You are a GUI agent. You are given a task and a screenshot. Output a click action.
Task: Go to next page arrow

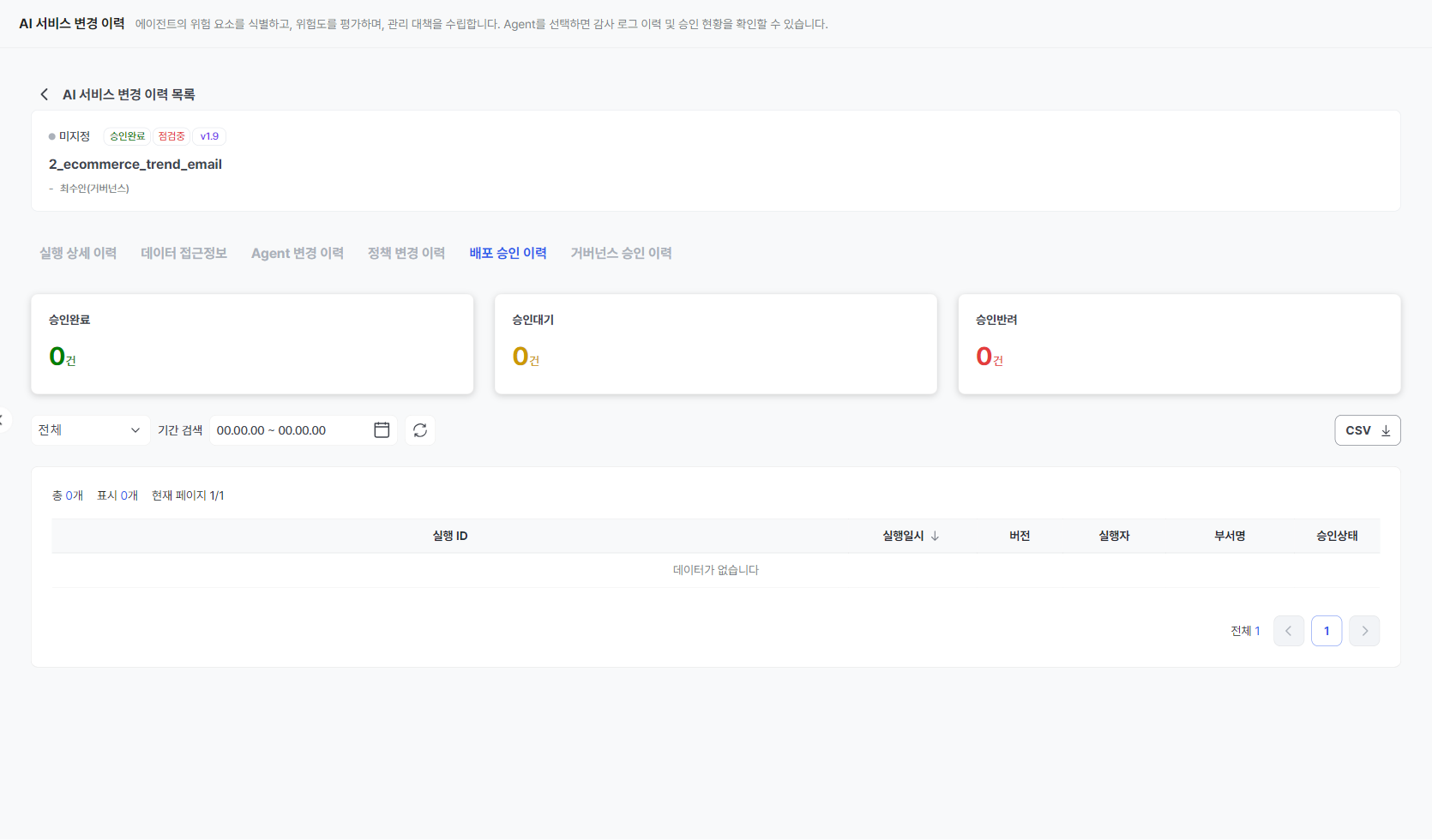click(x=1364, y=631)
